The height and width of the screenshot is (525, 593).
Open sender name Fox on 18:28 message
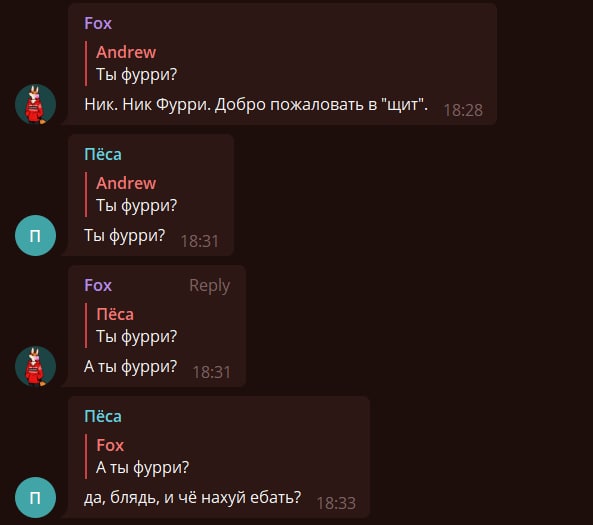(98, 23)
